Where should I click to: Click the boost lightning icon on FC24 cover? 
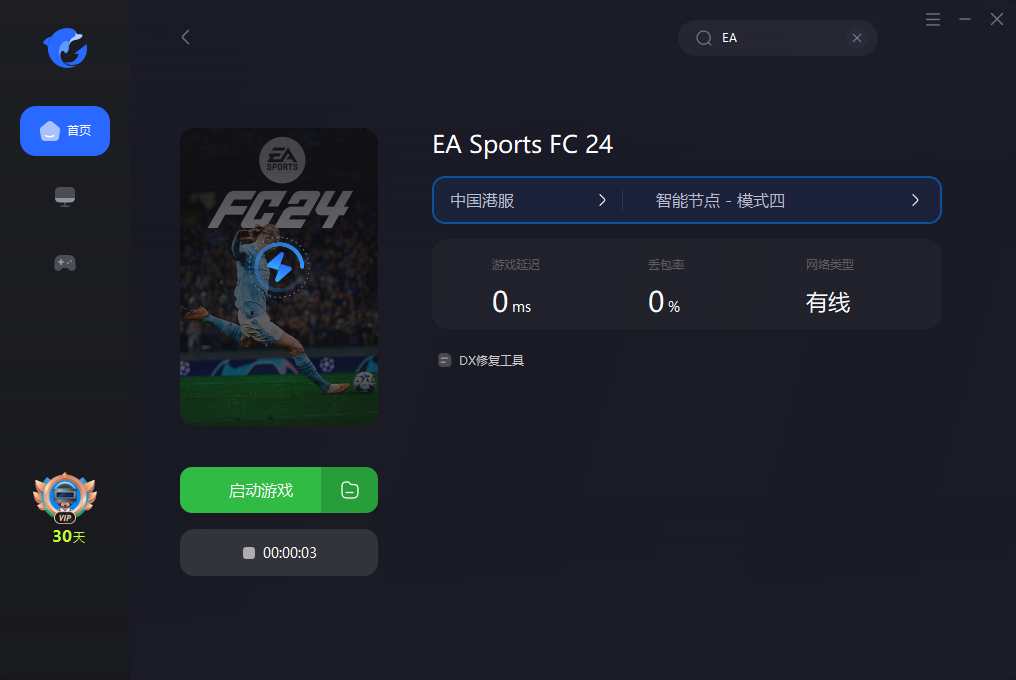click(x=279, y=267)
